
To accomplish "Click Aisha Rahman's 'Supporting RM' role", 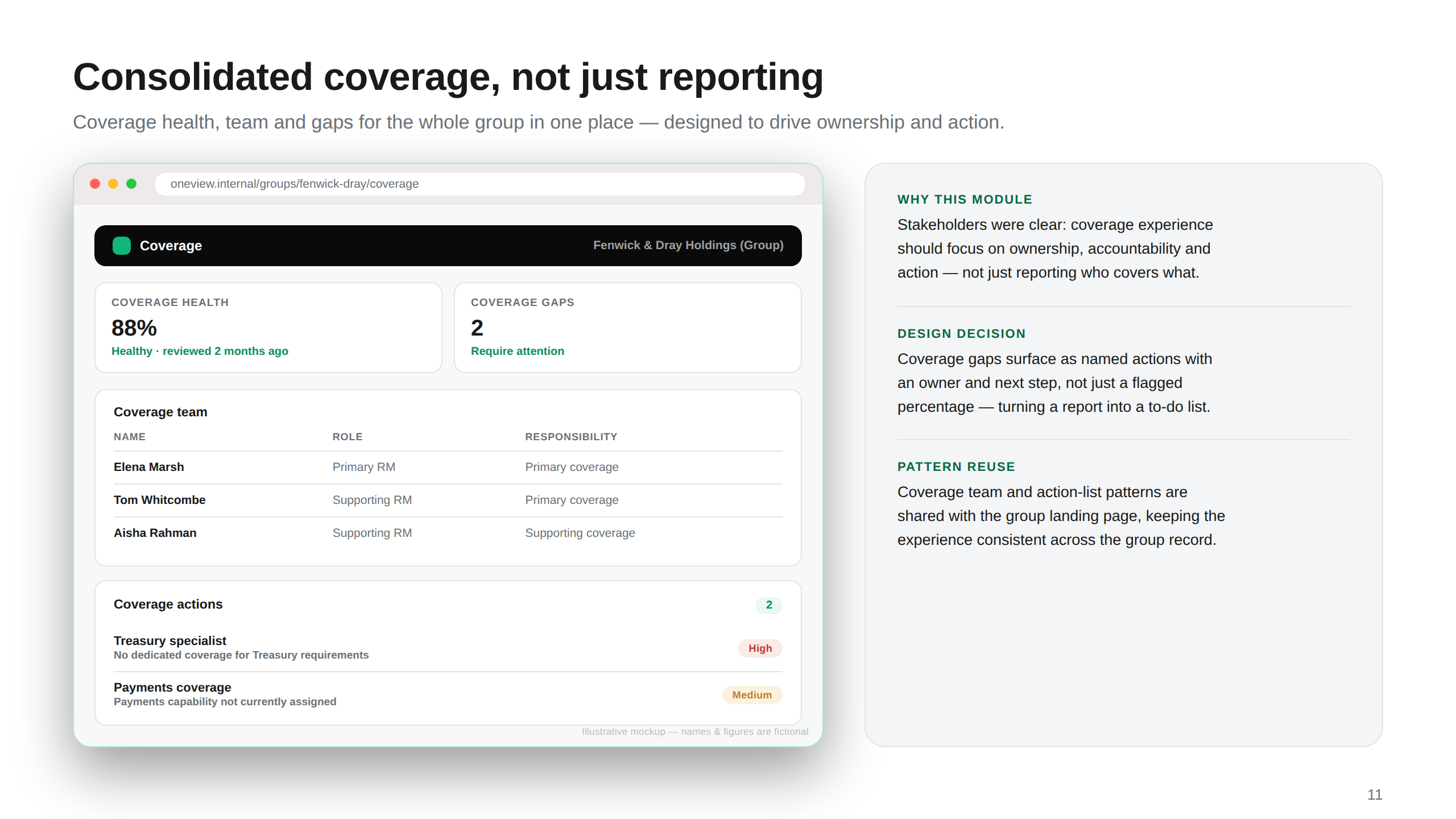I will click(372, 533).
